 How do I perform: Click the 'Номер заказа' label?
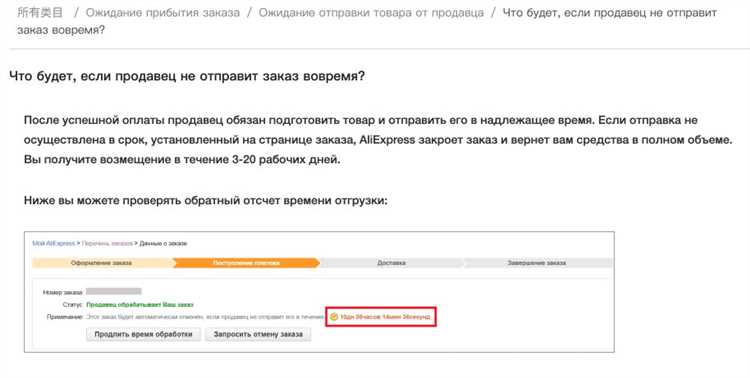pos(63,292)
